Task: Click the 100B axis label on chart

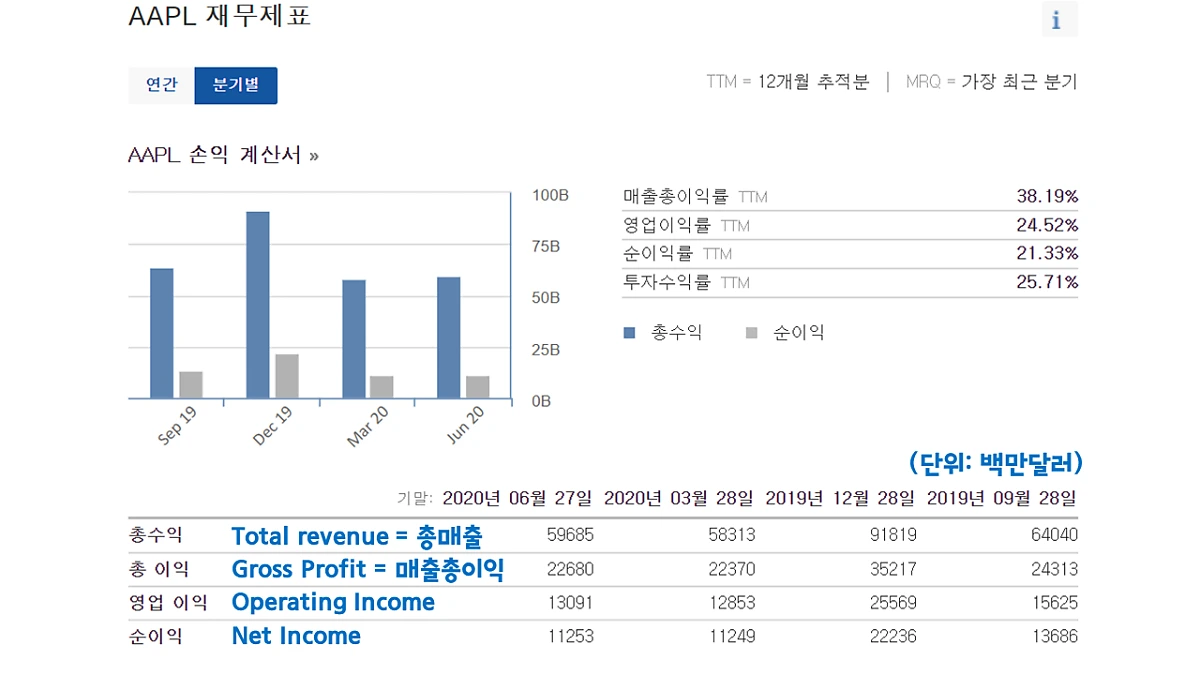Action: point(551,196)
